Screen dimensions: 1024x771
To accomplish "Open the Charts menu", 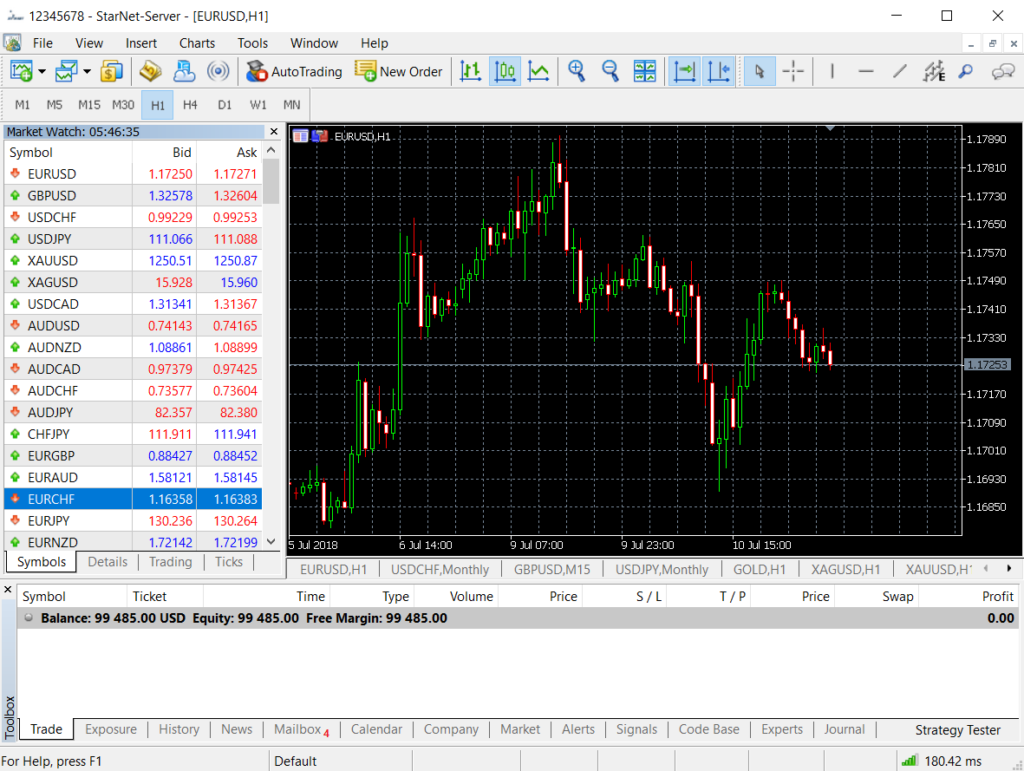I will [x=197, y=43].
